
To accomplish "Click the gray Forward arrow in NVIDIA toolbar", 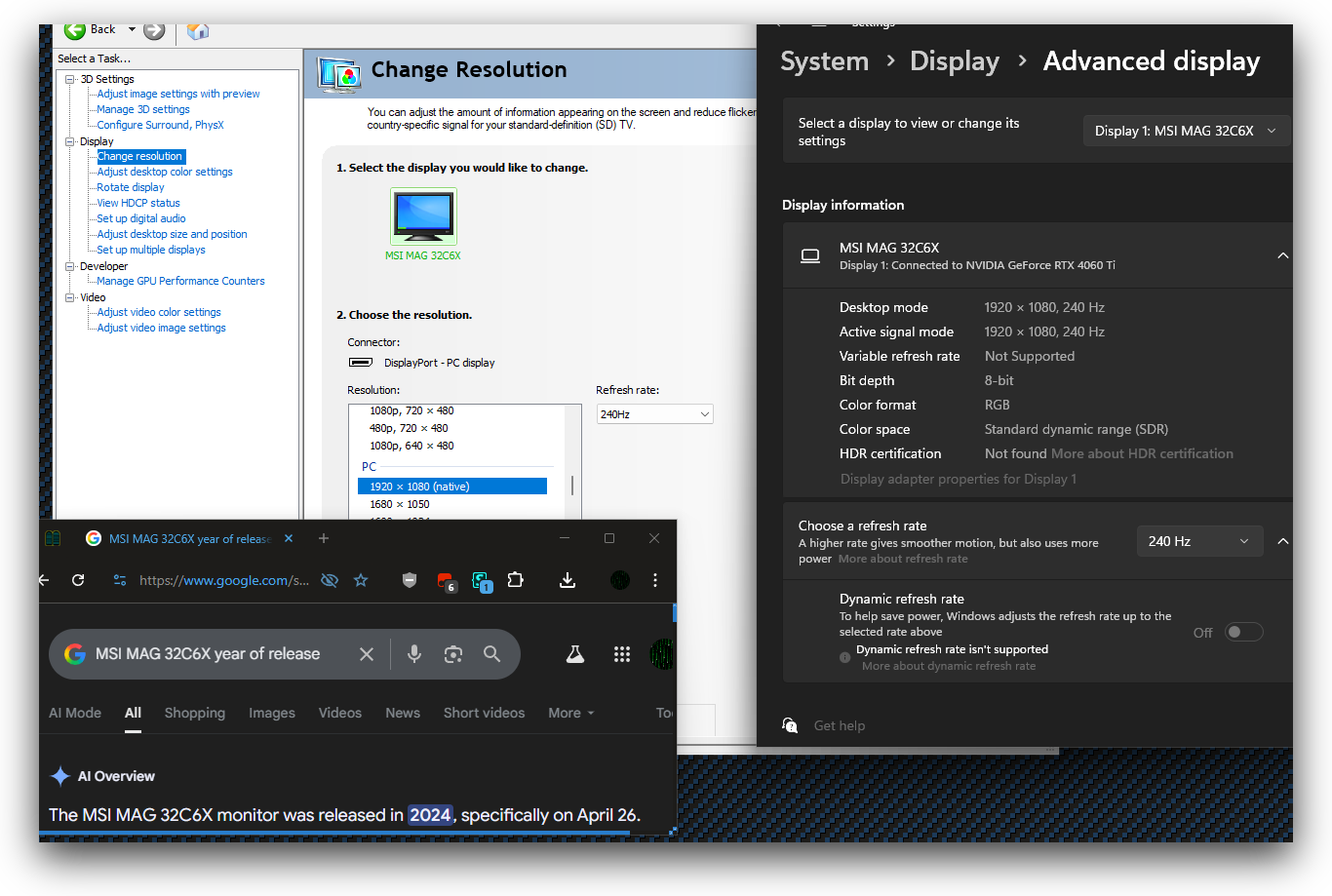I will [x=154, y=30].
